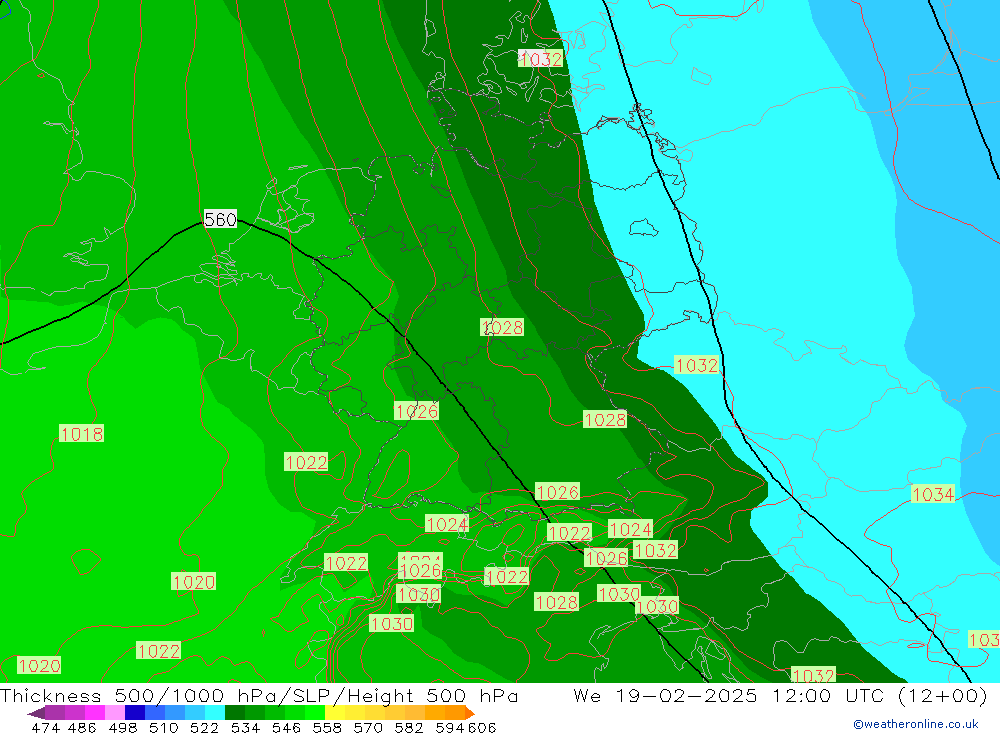The image size is (1000, 733).
Task: Pick the cyan legend swatch
Action: [215, 713]
